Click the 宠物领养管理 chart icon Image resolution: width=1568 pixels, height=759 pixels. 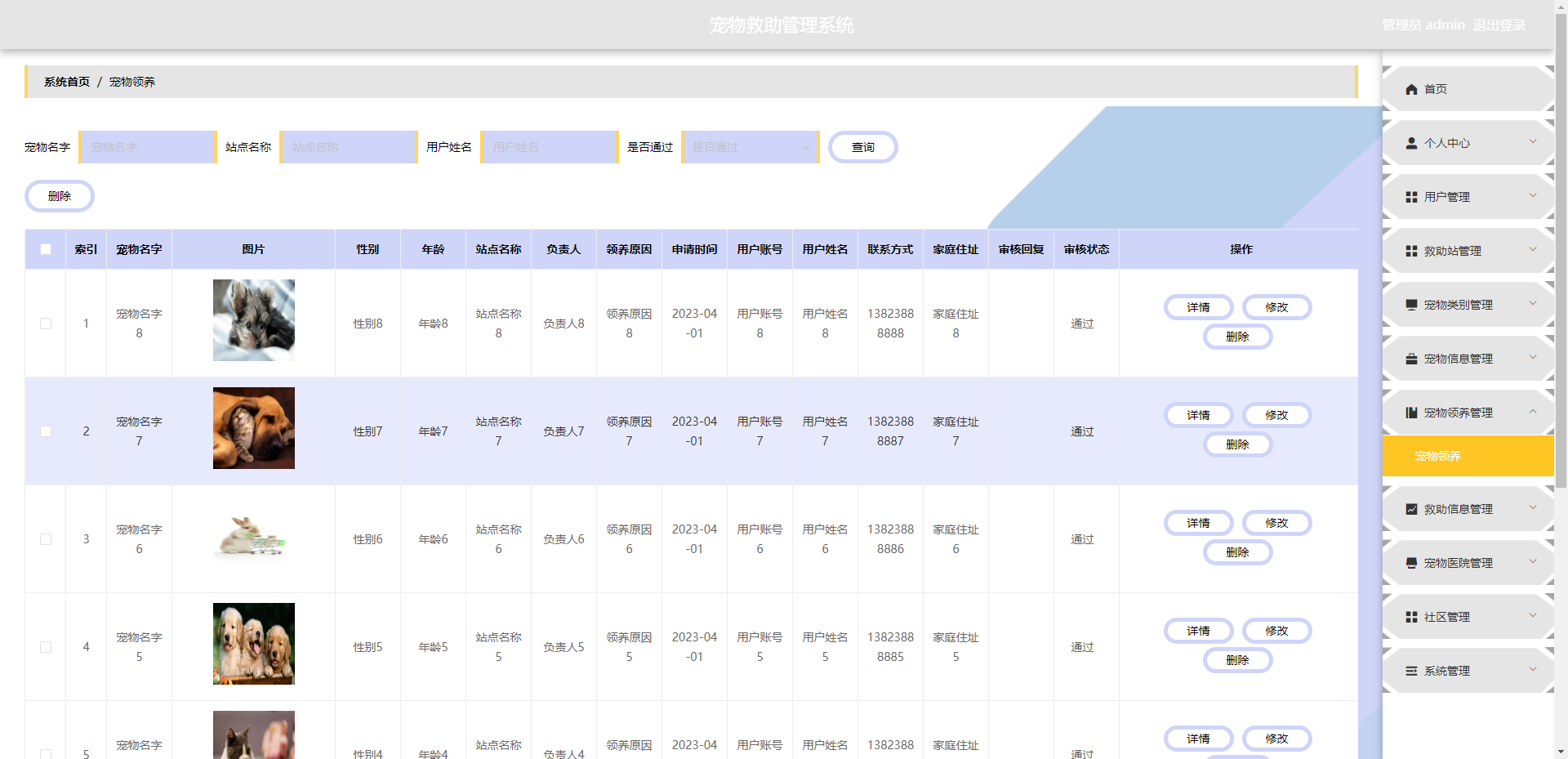pos(1411,412)
